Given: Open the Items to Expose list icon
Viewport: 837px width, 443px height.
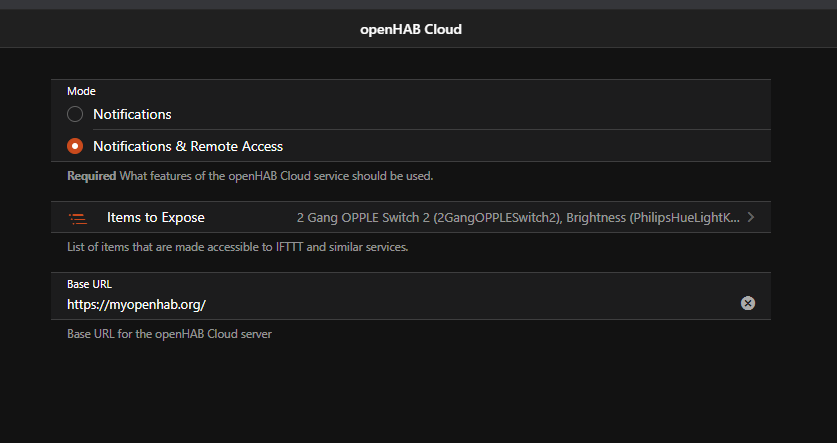Looking at the screenshot, I should 78,217.
